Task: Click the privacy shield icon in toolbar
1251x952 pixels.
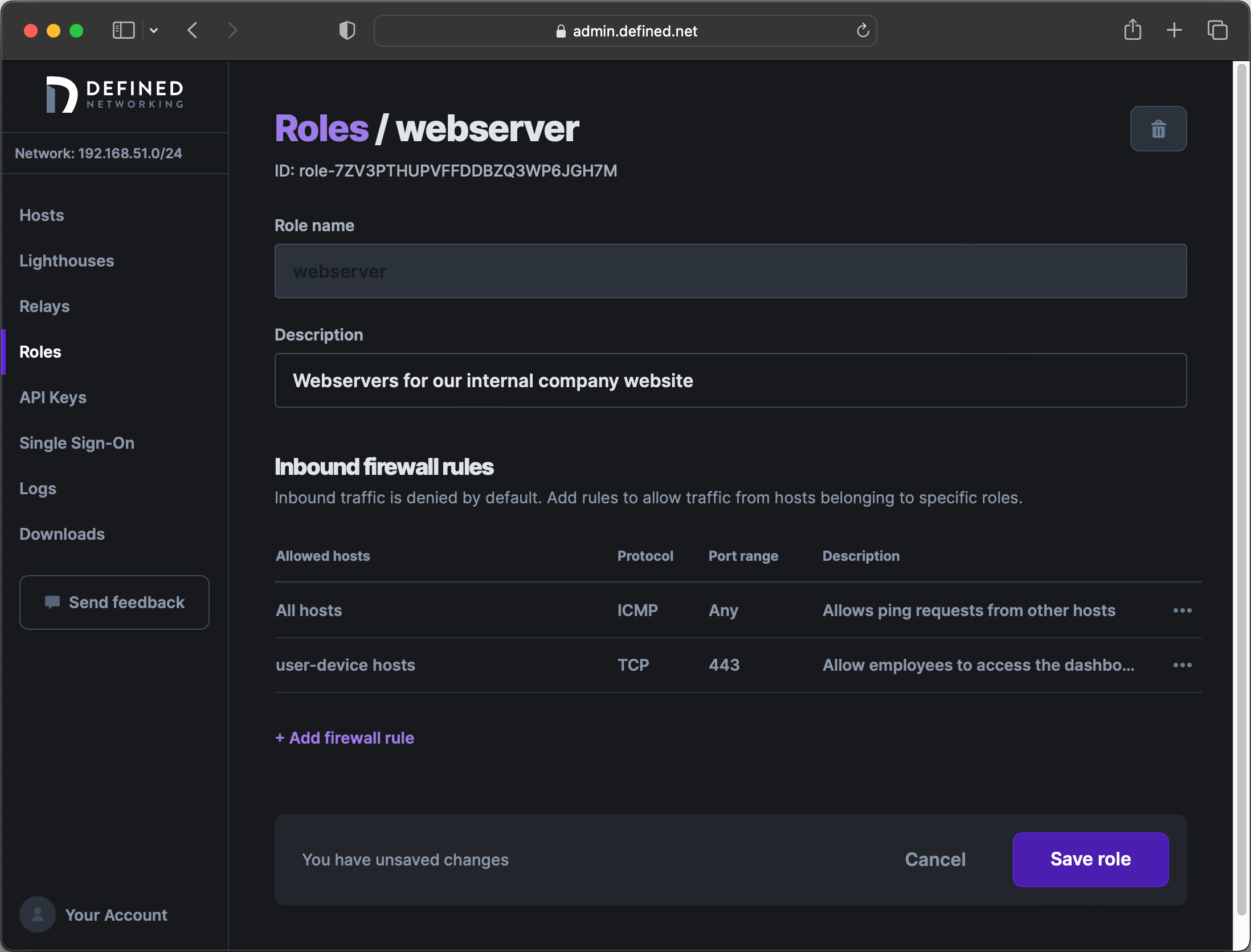Action: (346, 31)
